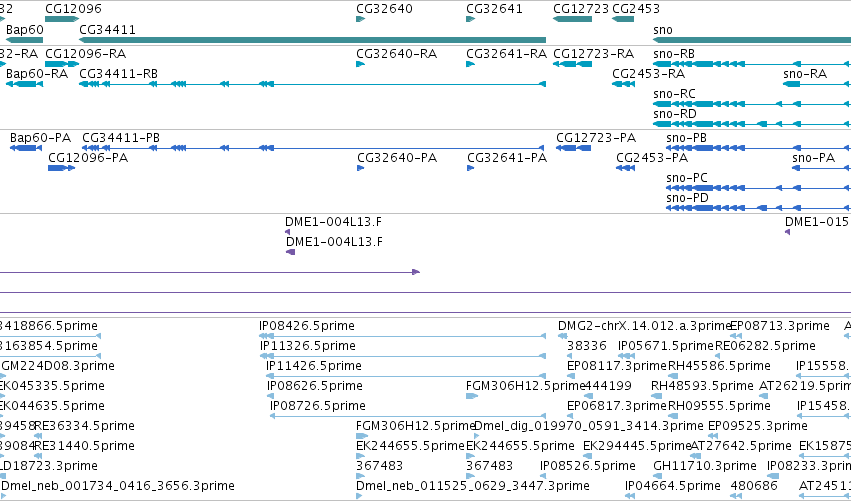Screen dimensions: 851x501
Task: Select Dmel_neb_001734_0416_3656.3prime label
Action: coord(118,485)
